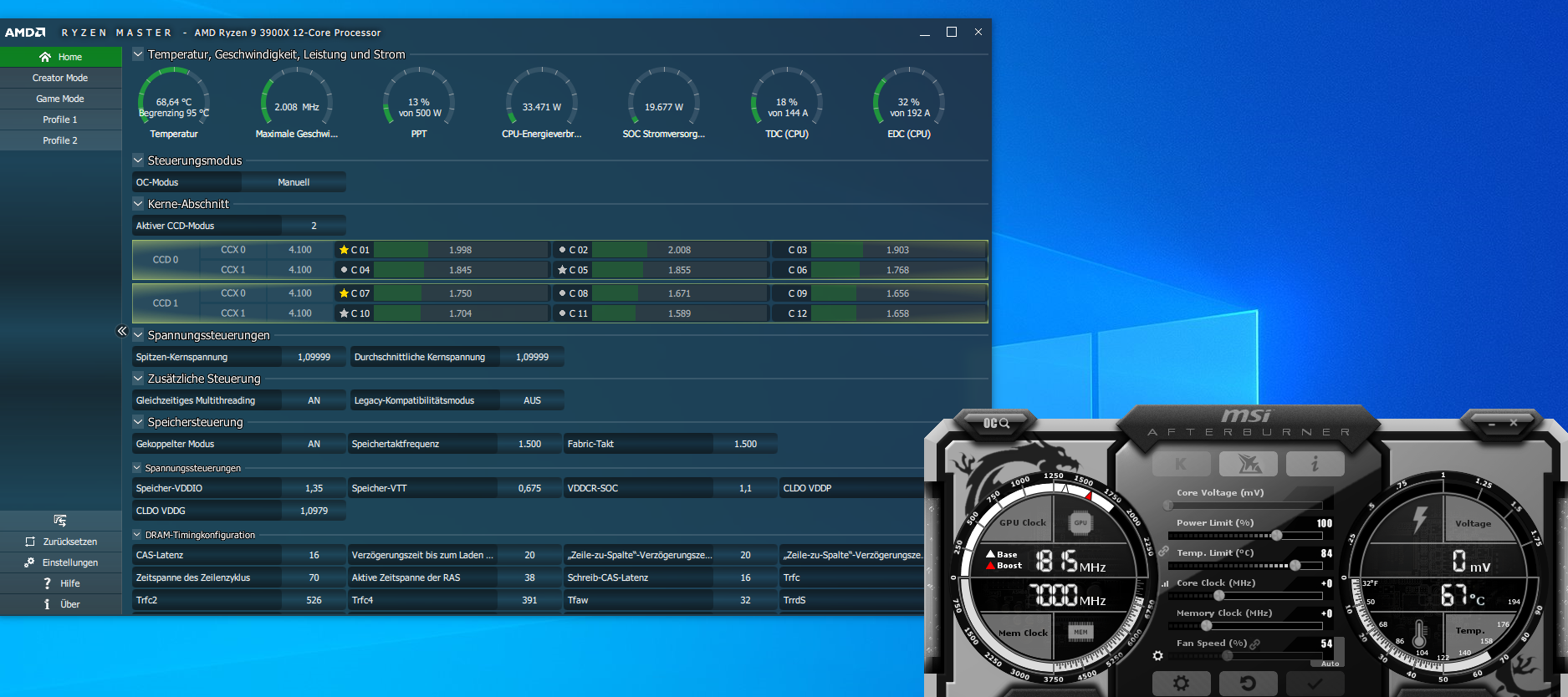The height and width of the screenshot is (697, 1568).
Task: Click the Trfc2 value 526
Action: coord(314,600)
